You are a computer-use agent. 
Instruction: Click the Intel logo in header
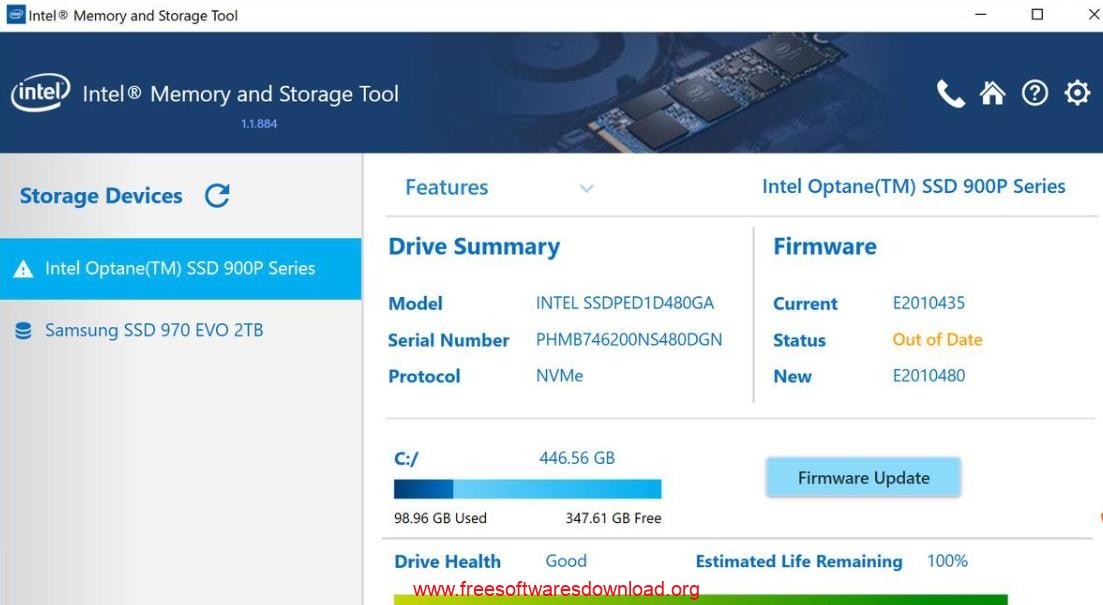pyautogui.click(x=40, y=92)
